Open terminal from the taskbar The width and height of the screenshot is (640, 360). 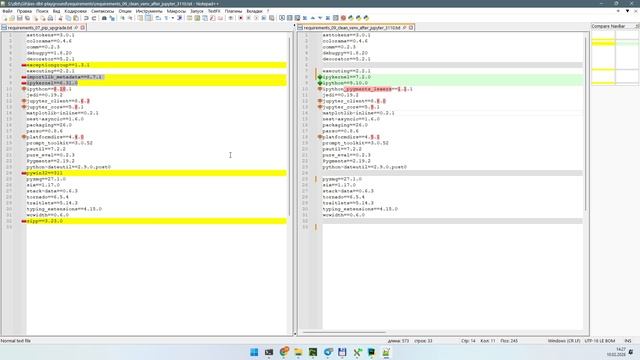269,352
